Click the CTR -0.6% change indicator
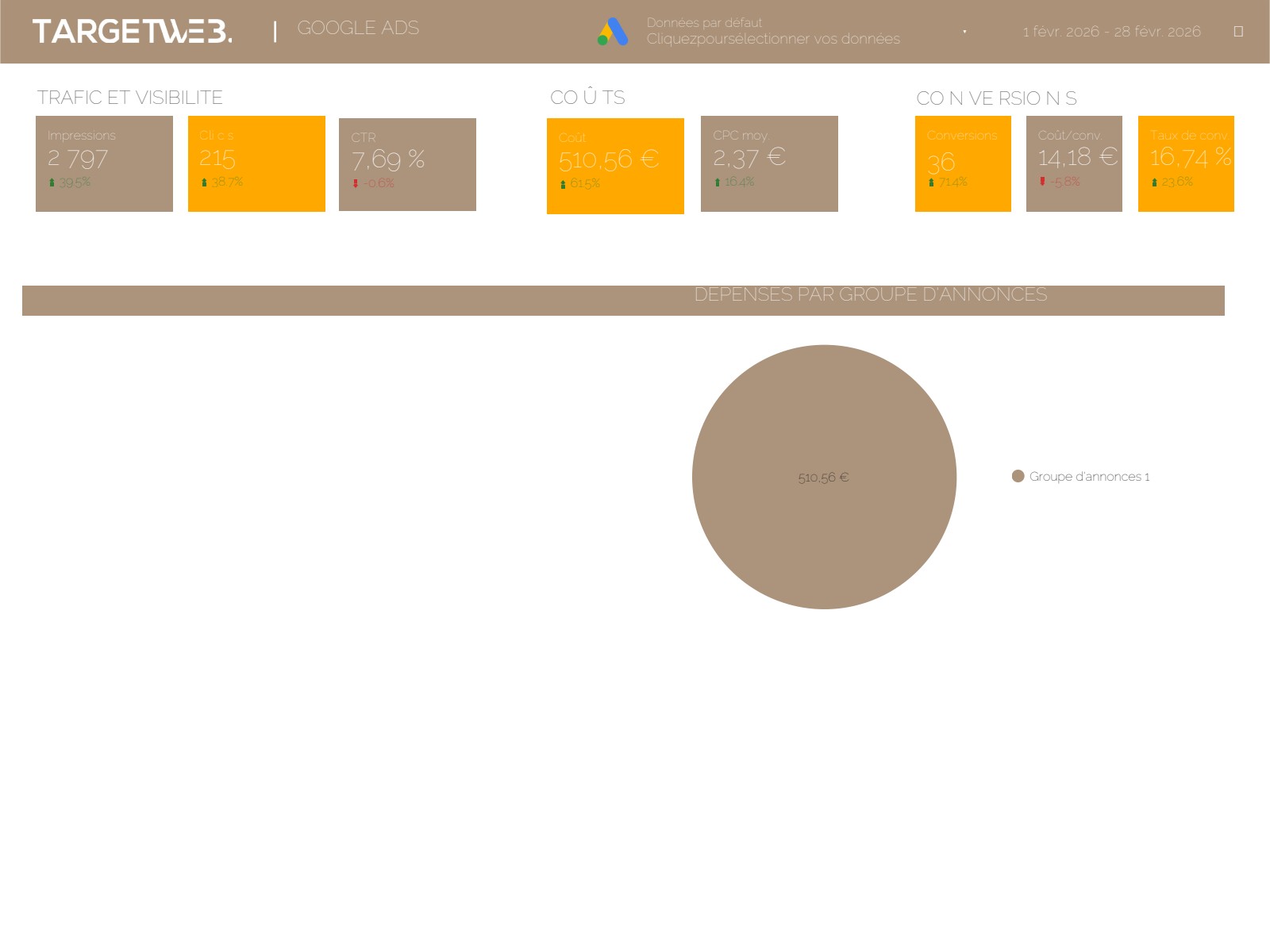The image size is (1270, 952). point(373,183)
